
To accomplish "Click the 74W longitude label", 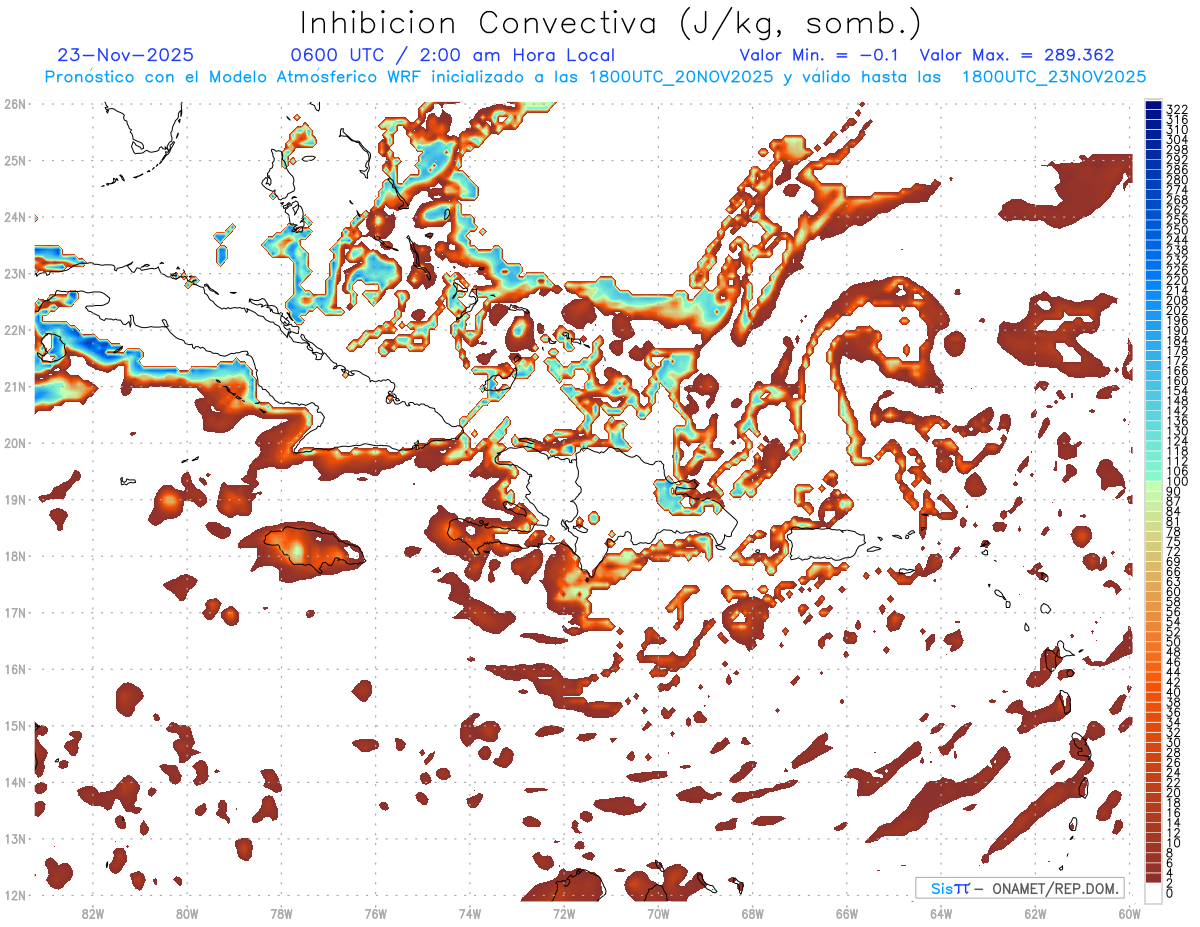I will coord(470,913).
